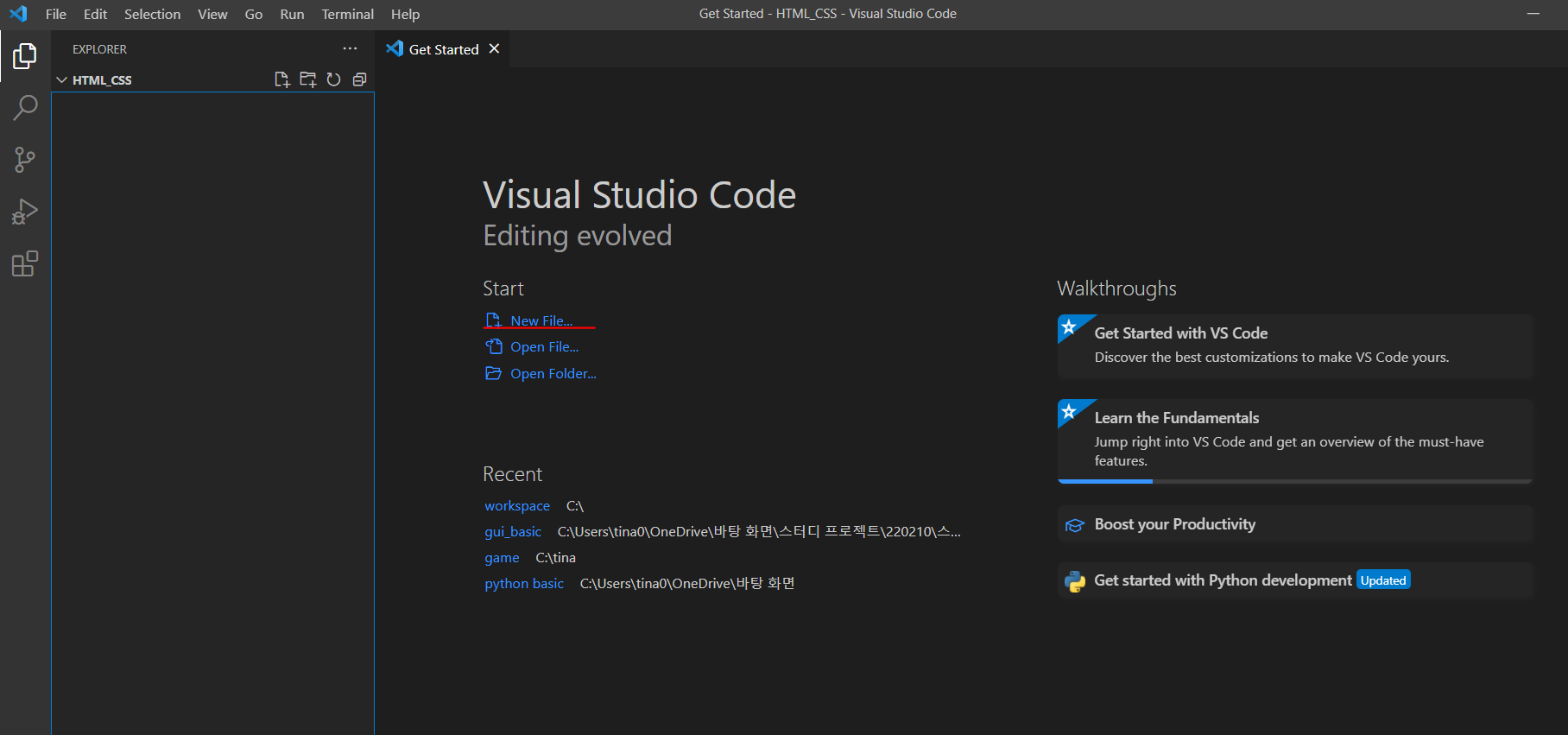Click the Open Folder icon under Start

pos(493,373)
